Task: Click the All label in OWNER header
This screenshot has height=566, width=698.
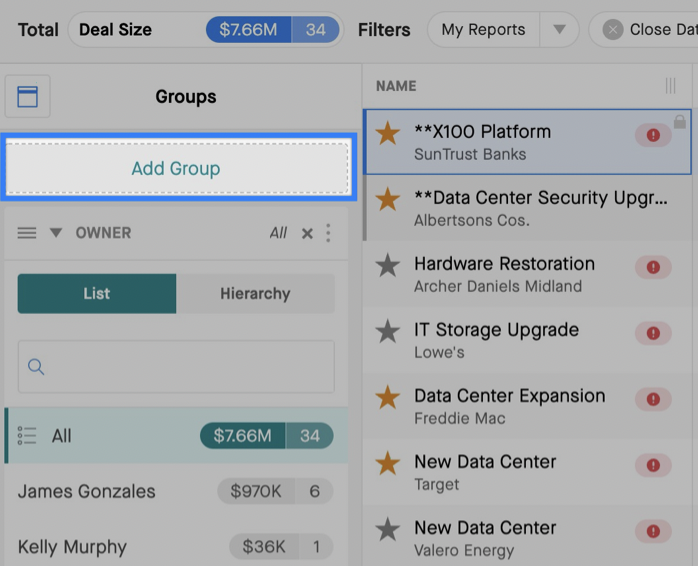Action: coord(278,233)
